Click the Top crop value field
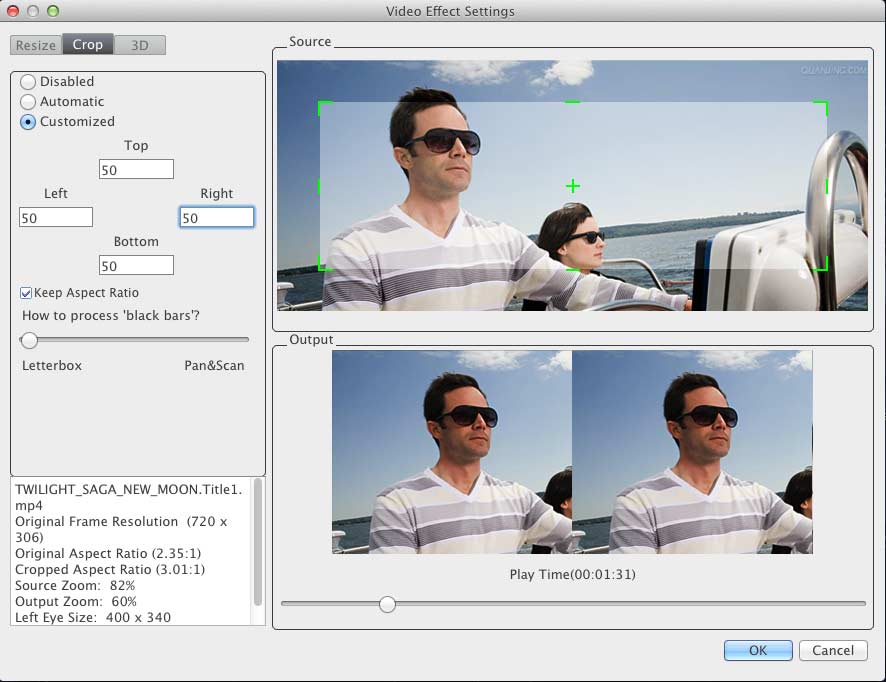The width and height of the screenshot is (886, 682). [x=136, y=170]
